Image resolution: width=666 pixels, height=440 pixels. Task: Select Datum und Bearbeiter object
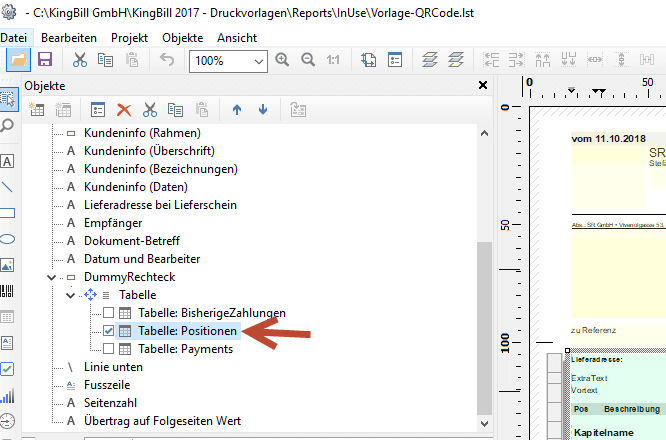(x=142, y=259)
